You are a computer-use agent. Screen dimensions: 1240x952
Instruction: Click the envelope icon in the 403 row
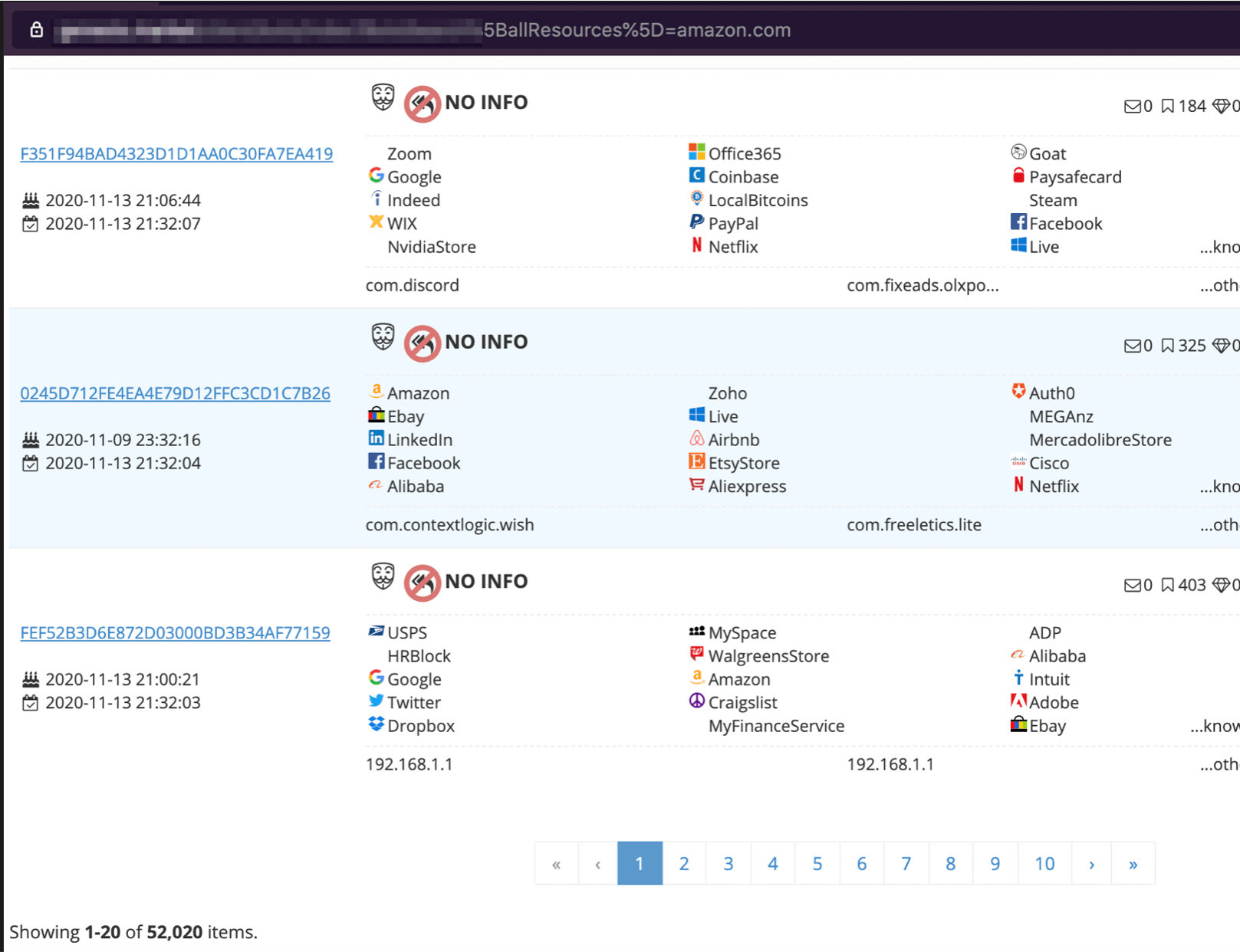click(x=1132, y=586)
